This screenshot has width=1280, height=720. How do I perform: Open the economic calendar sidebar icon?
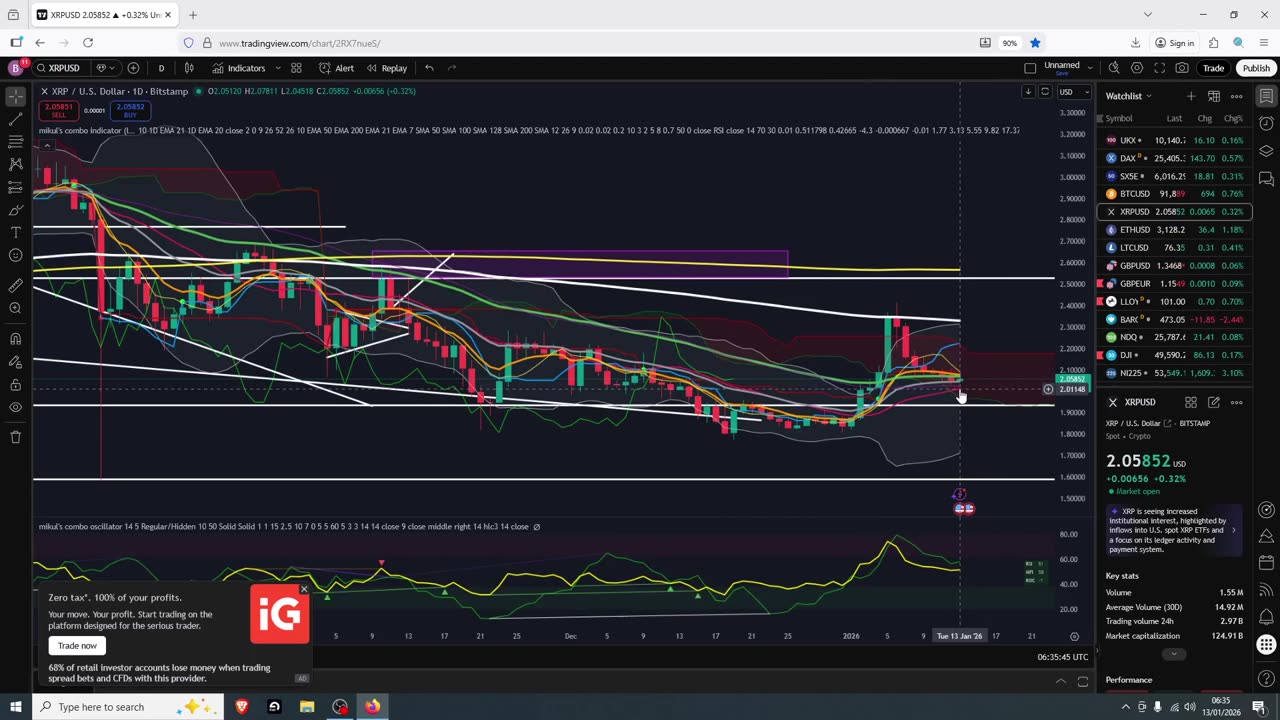(1266, 562)
